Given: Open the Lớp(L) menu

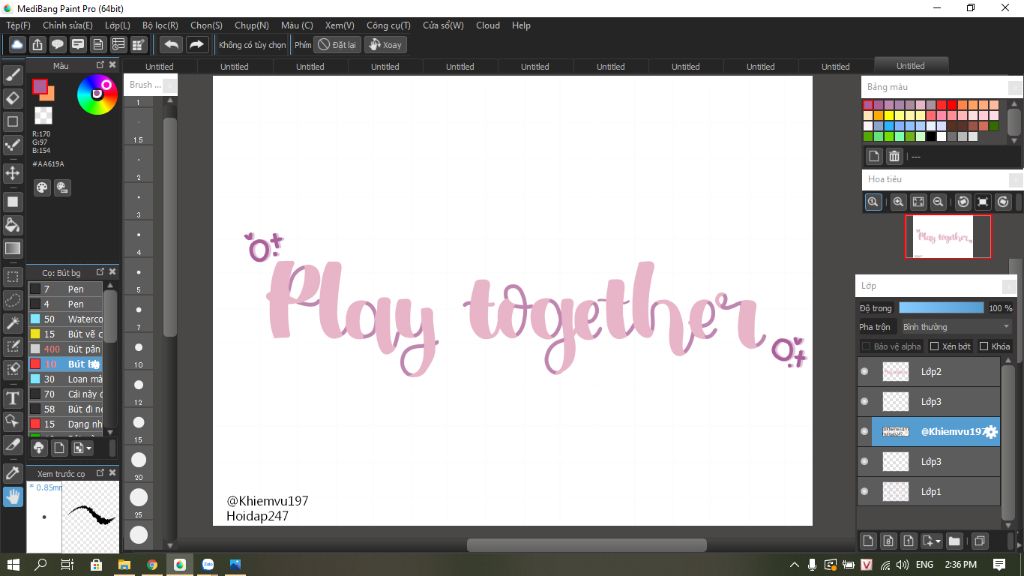Looking at the screenshot, I should (118, 25).
